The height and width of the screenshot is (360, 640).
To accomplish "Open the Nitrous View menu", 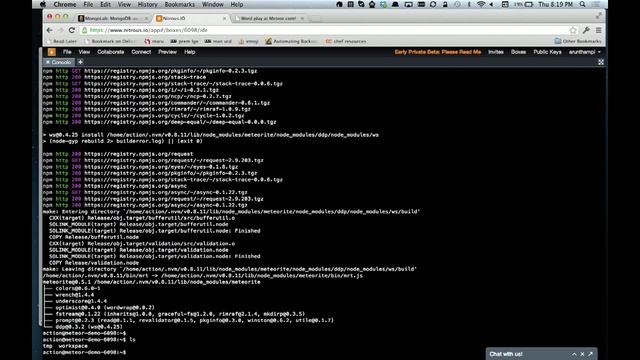I will (x=84, y=52).
